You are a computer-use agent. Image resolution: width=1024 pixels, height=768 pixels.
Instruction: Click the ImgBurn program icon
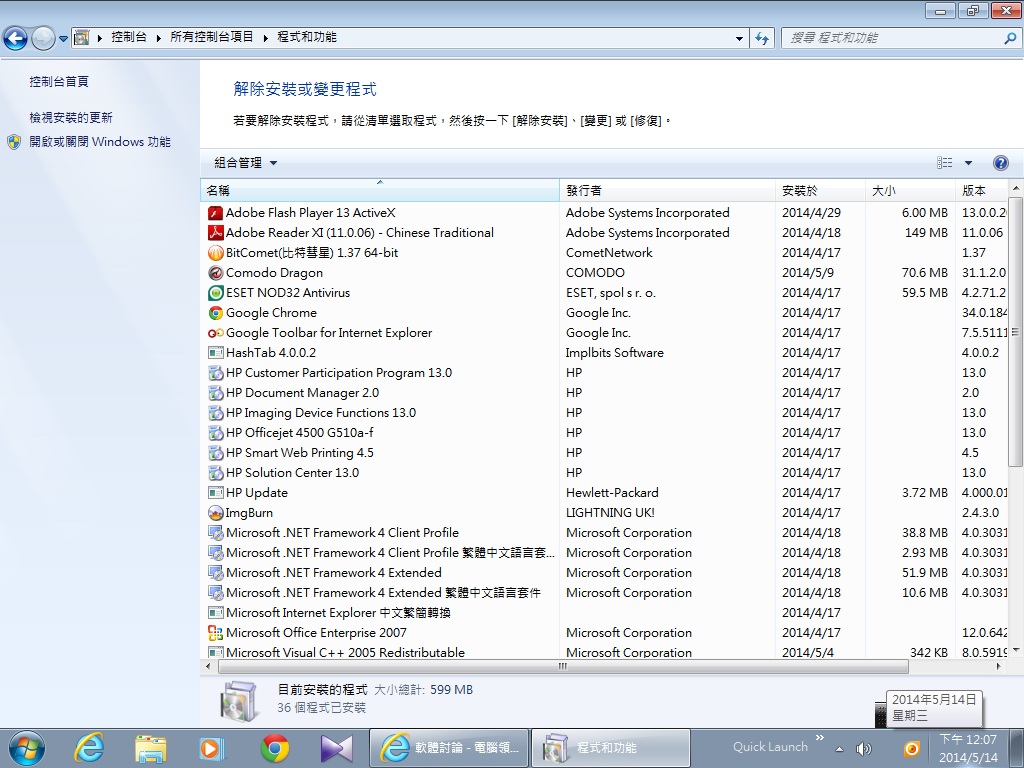(x=215, y=513)
